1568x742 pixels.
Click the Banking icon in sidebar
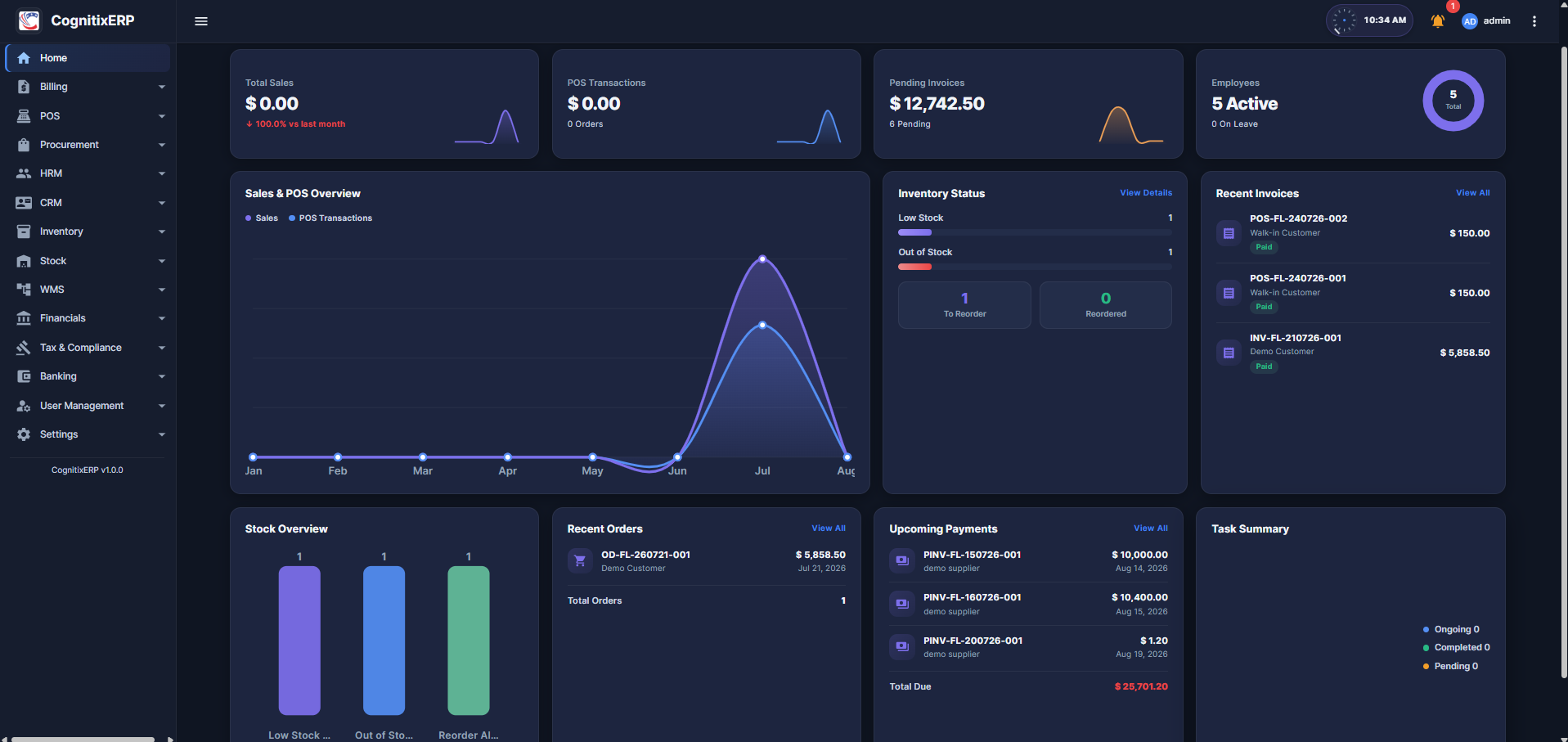(24, 376)
